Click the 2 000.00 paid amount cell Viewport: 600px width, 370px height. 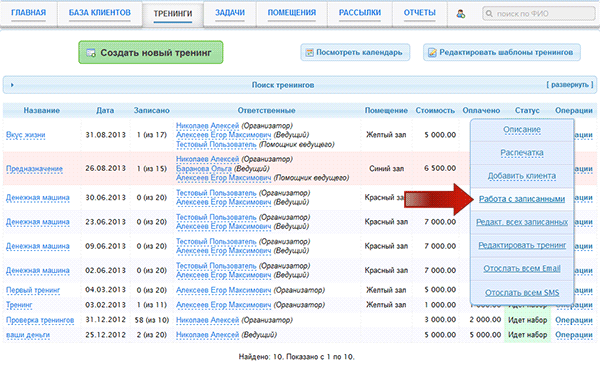[485, 319]
